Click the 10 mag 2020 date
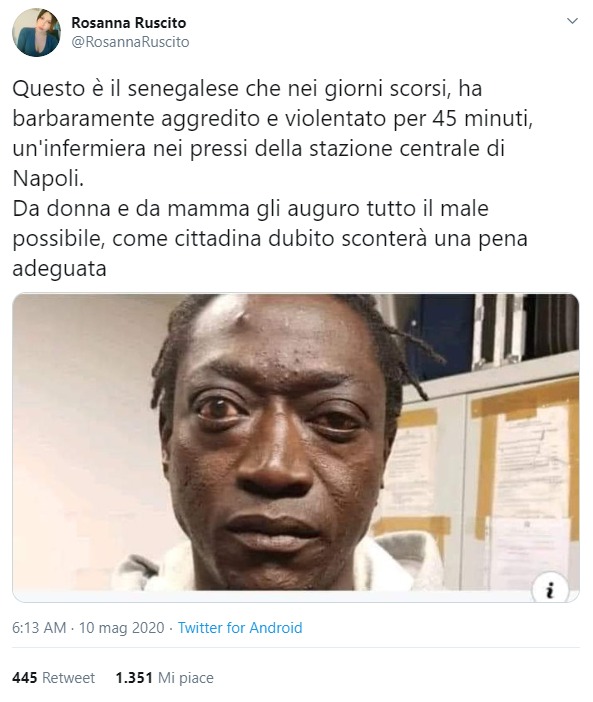This screenshot has width=593, height=702. coord(122,628)
